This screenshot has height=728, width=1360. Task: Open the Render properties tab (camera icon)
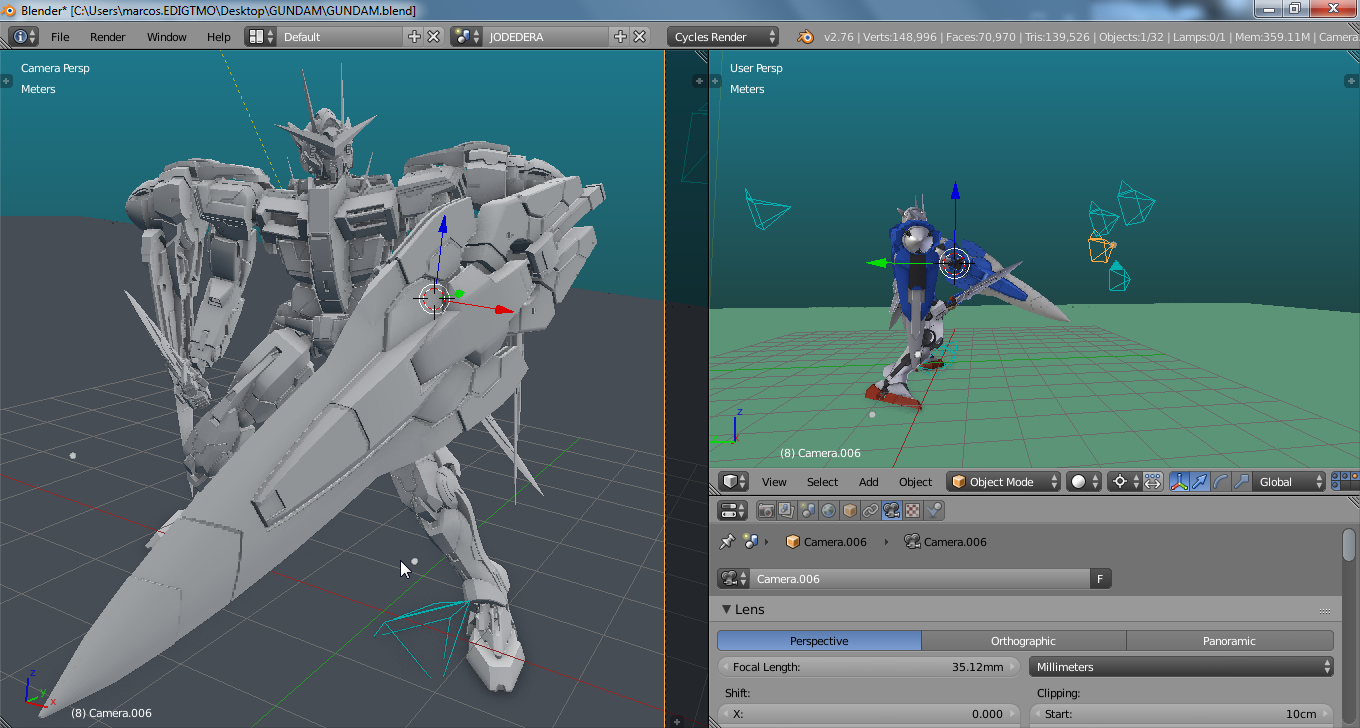click(x=767, y=511)
